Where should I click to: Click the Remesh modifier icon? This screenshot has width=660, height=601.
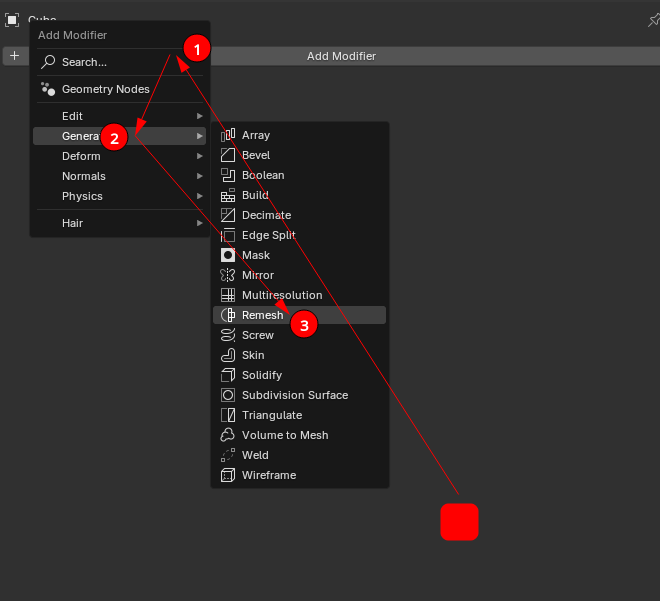click(x=228, y=315)
